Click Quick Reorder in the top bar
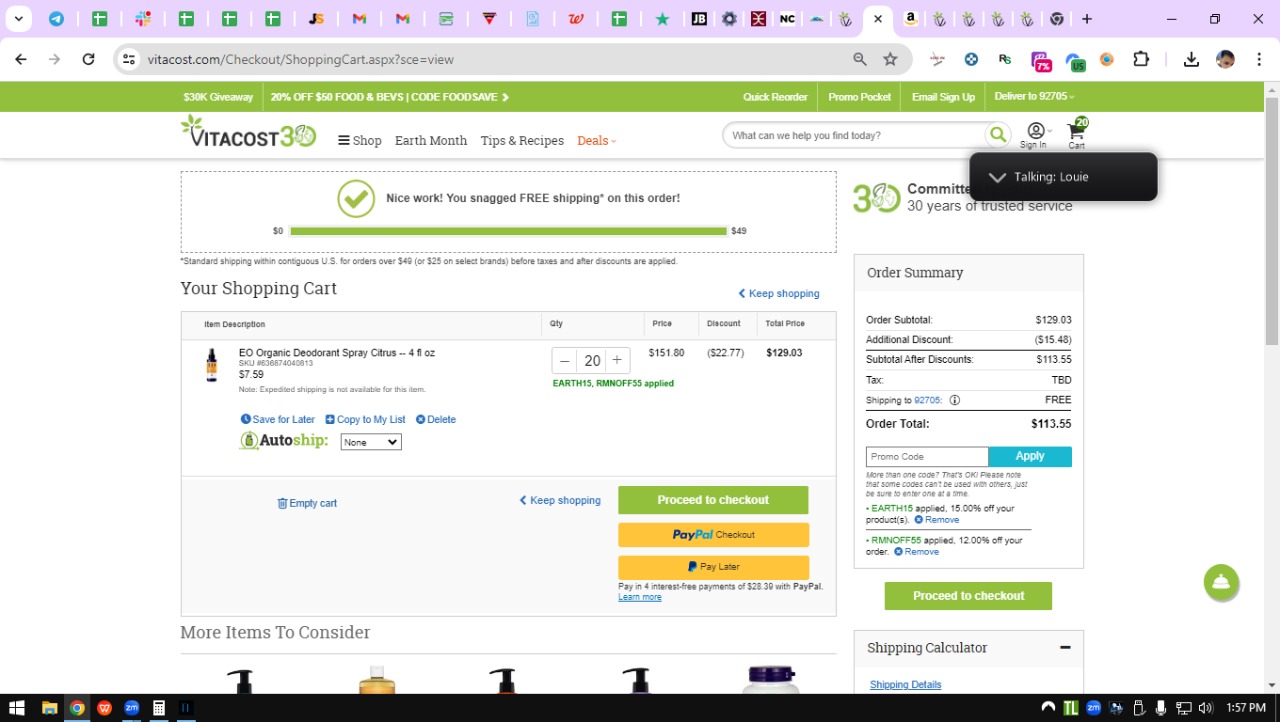Image resolution: width=1280 pixels, height=722 pixels. 775,97
